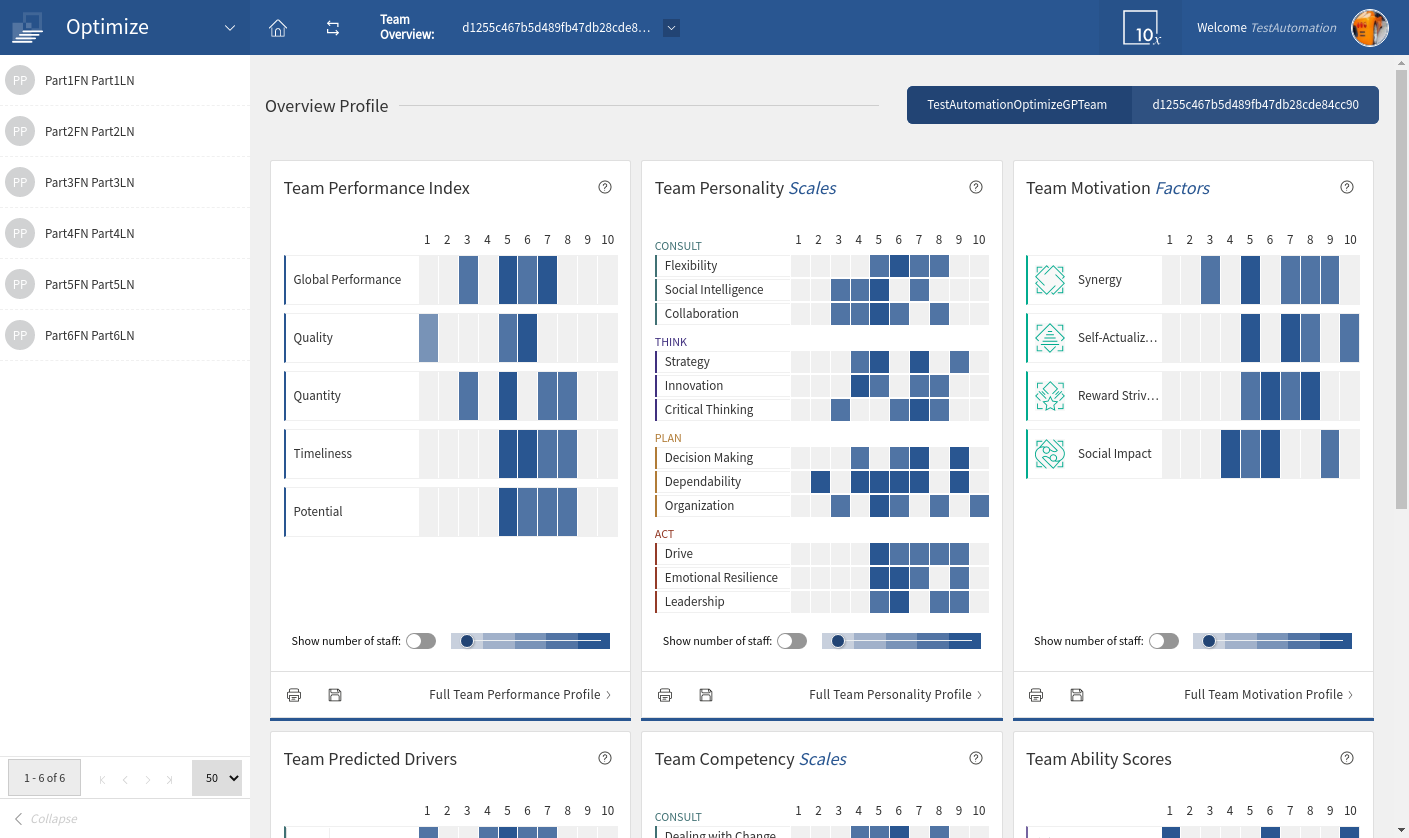Open the page size dropdown showing 50
1409x838 pixels.
(217, 778)
